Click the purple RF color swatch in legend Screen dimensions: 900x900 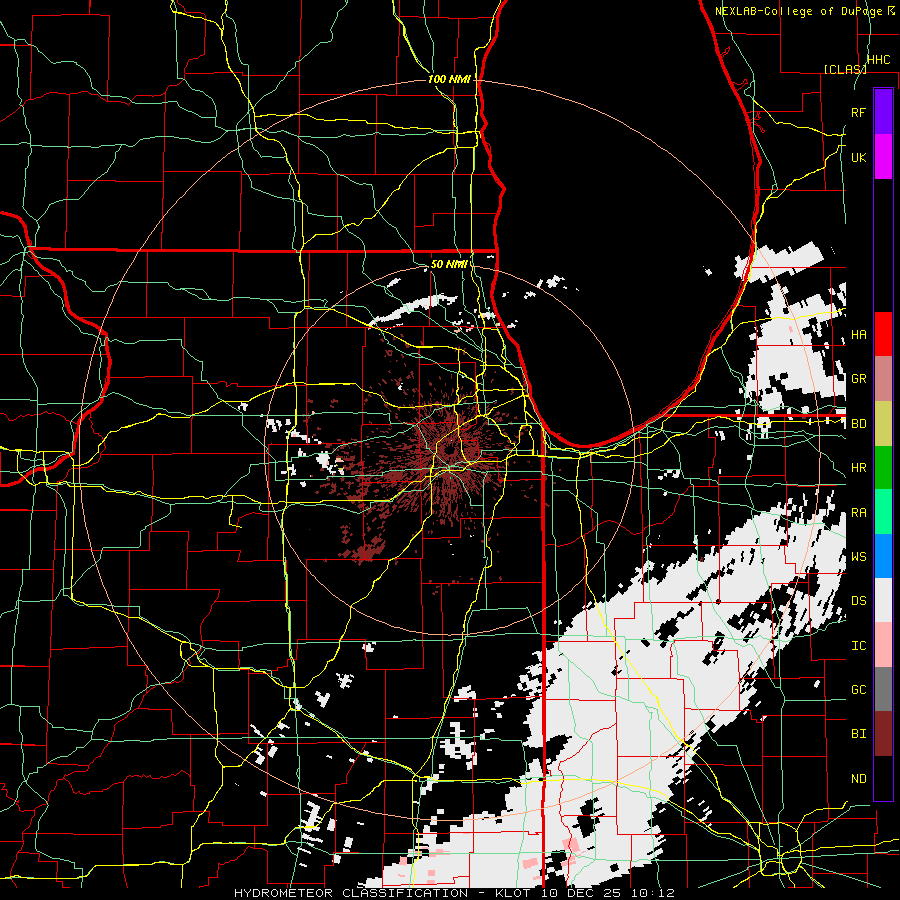(883, 112)
